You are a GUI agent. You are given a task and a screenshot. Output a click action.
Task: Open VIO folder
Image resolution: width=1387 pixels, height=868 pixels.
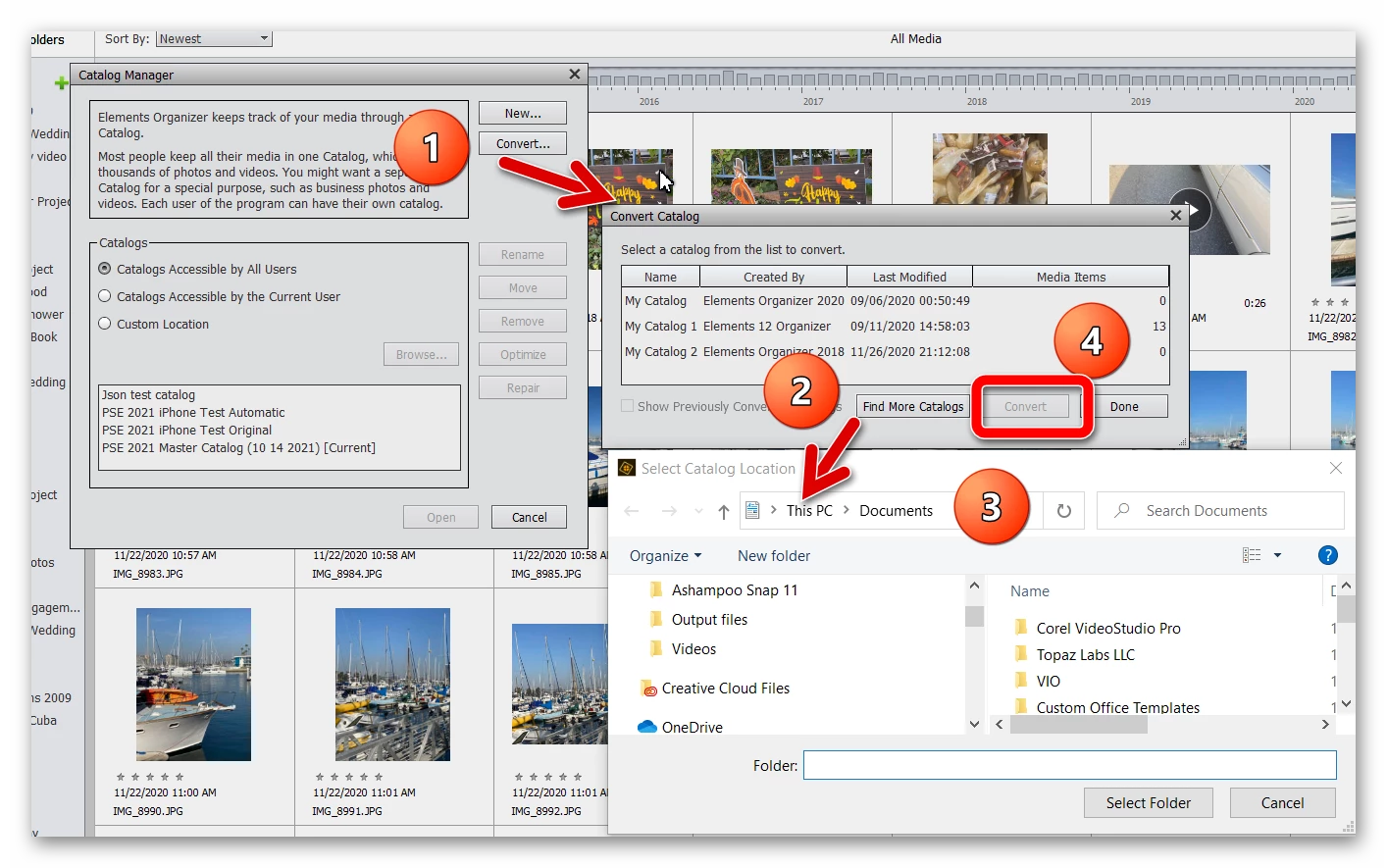pyautogui.click(x=1037, y=682)
